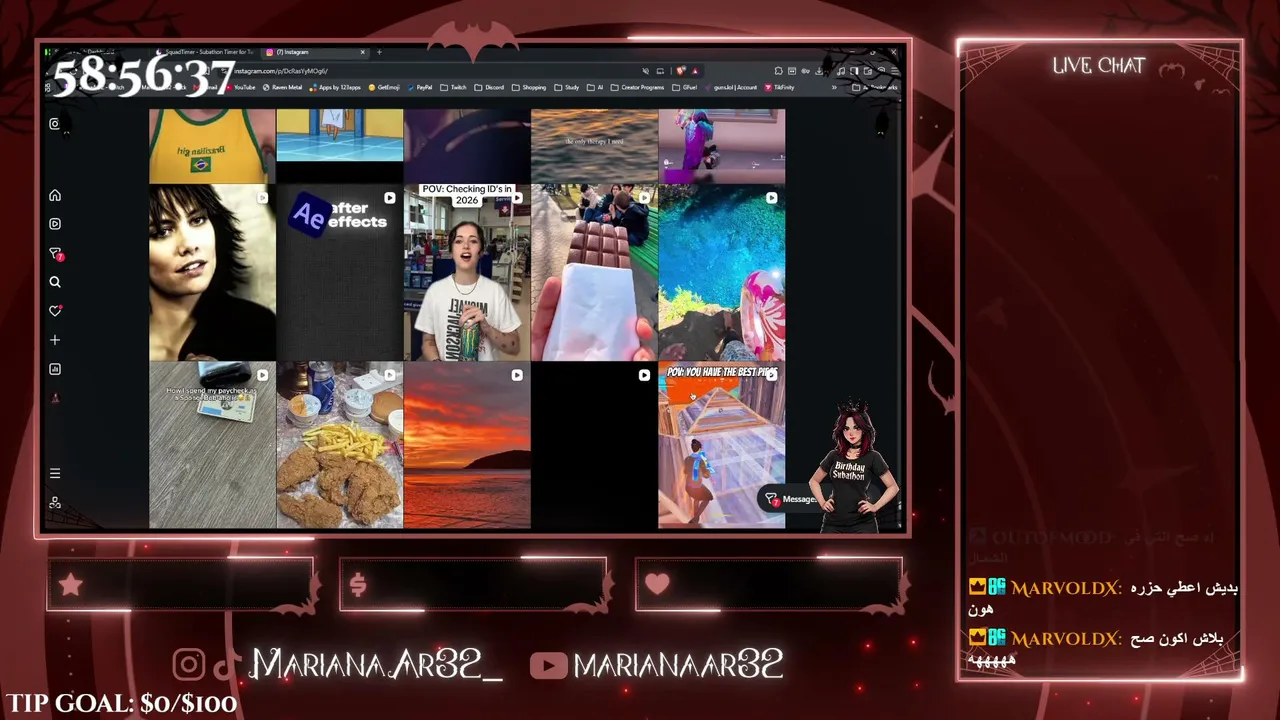The height and width of the screenshot is (720, 1280).
Task: Open the Meta apps icon at sidebar bottom
Action: [55, 502]
